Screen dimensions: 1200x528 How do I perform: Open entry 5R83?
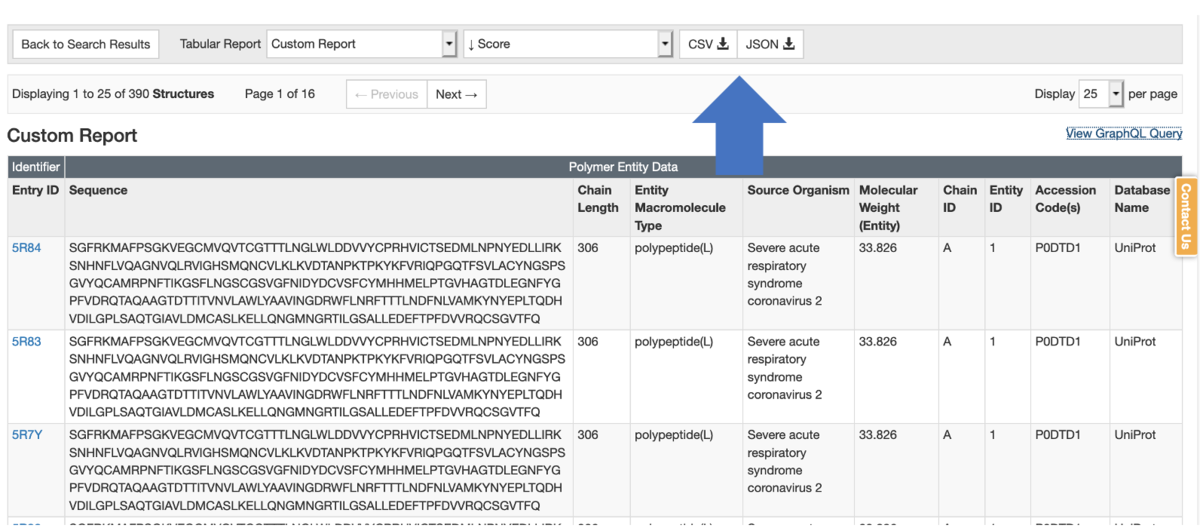point(26,342)
